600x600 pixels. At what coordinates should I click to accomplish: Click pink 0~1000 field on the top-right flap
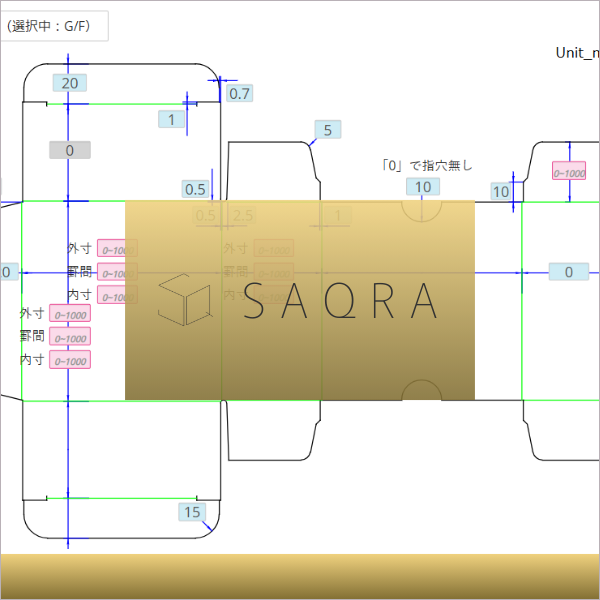[x=569, y=171]
